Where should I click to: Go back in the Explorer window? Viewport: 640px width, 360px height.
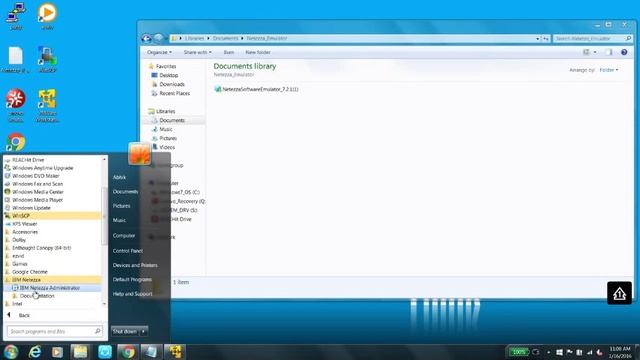147,38
